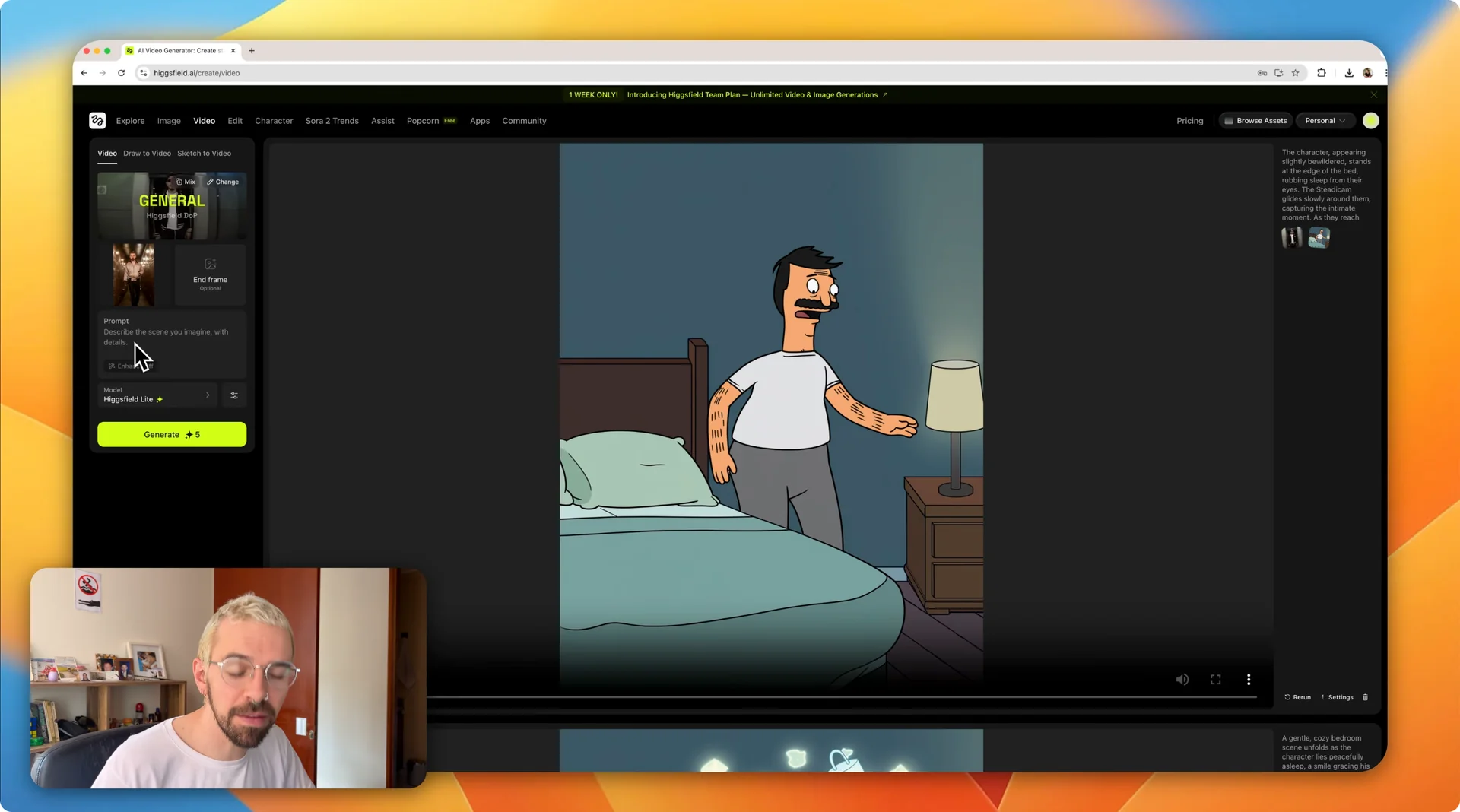The width and height of the screenshot is (1460, 812).
Task: Open the browser downloads icon
Action: pyautogui.click(x=1349, y=73)
